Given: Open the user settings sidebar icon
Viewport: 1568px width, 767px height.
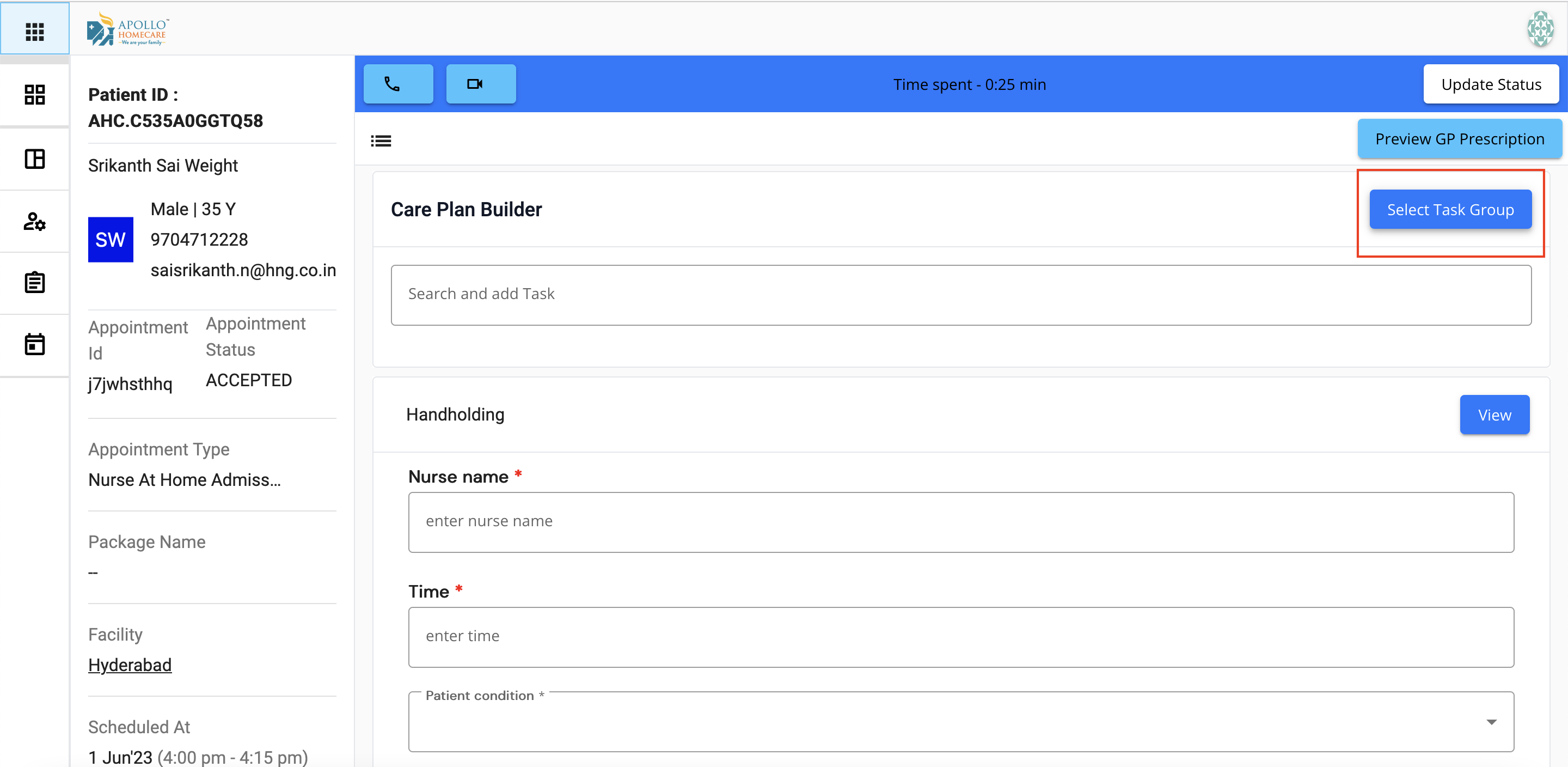Looking at the screenshot, I should click(x=35, y=221).
